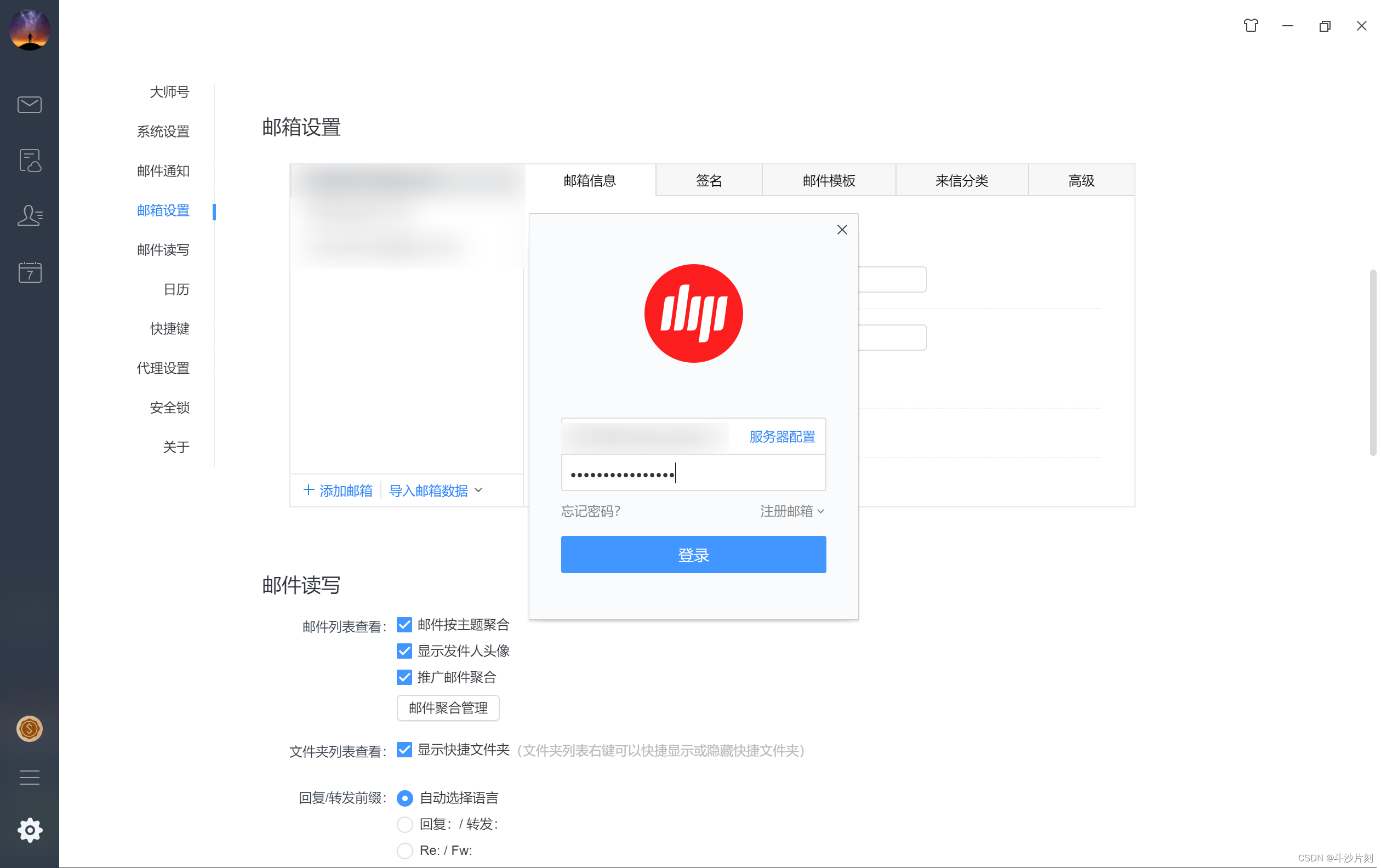Open the hamburger menu icon in sidebar
The width and height of the screenshot is (1381, 868).
point(29,778)
